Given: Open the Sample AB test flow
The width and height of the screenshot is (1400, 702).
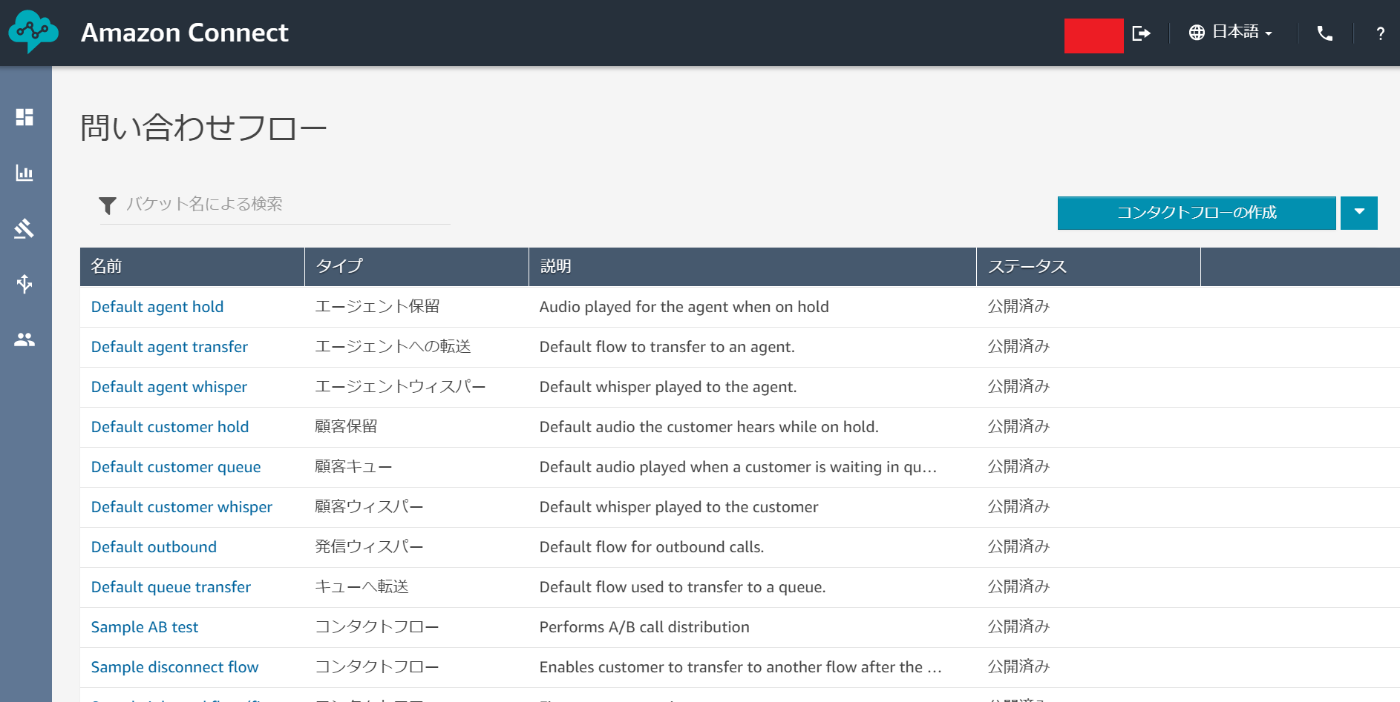Looking at the screenshot, I should [x=145, y=627].
